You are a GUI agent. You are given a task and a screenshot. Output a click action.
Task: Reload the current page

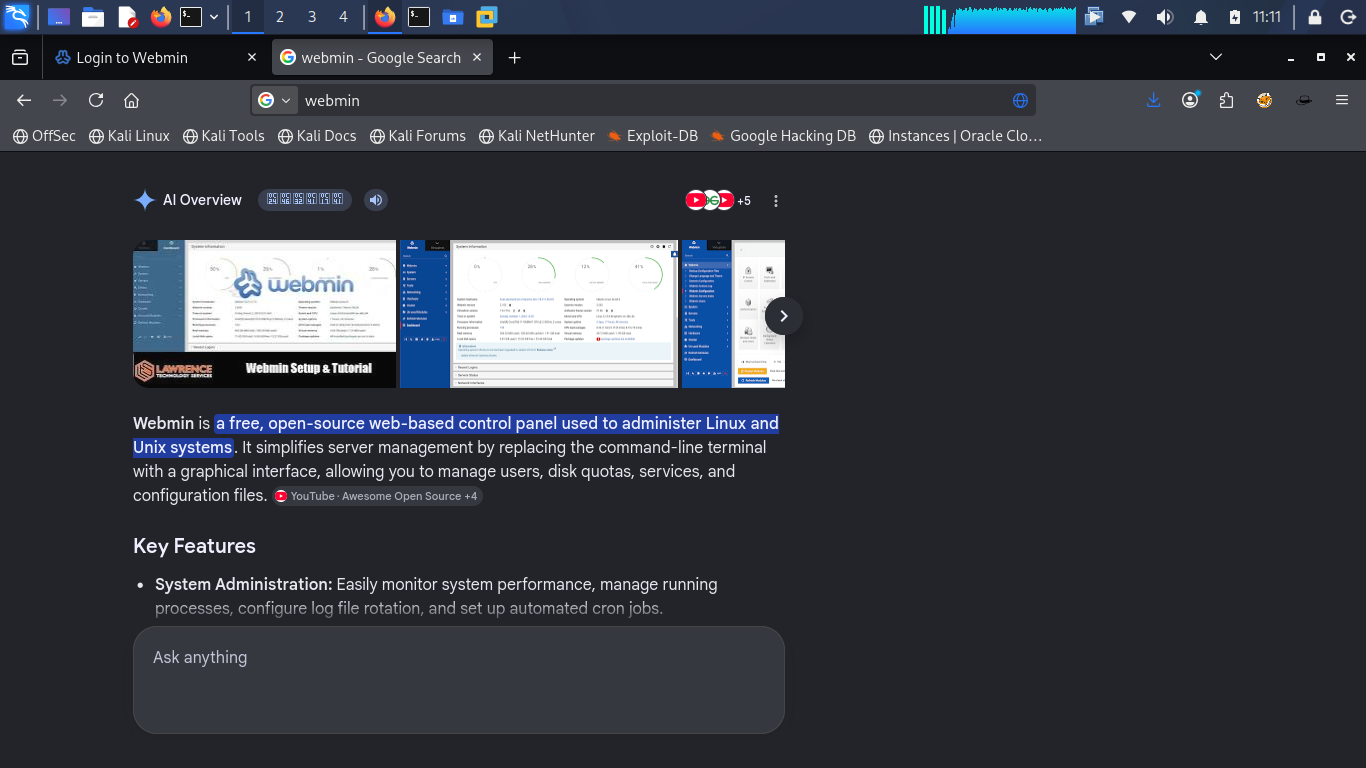(x=96, y=100)
